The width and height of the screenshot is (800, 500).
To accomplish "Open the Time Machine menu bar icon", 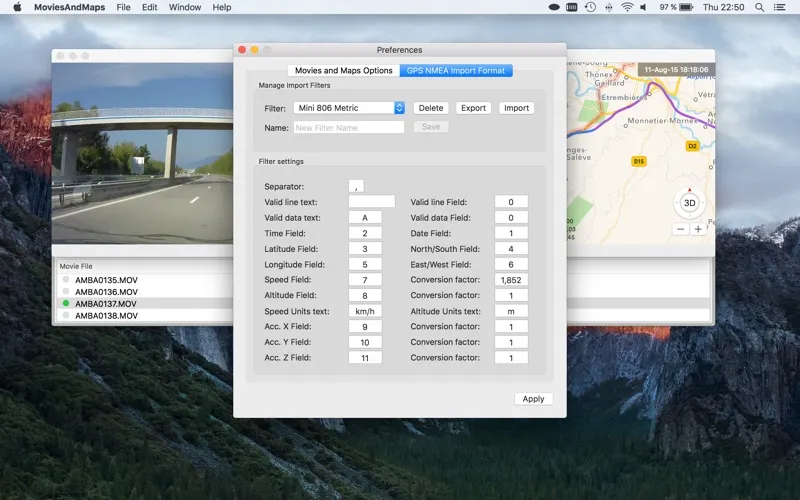I will click(x=590, y=7).
